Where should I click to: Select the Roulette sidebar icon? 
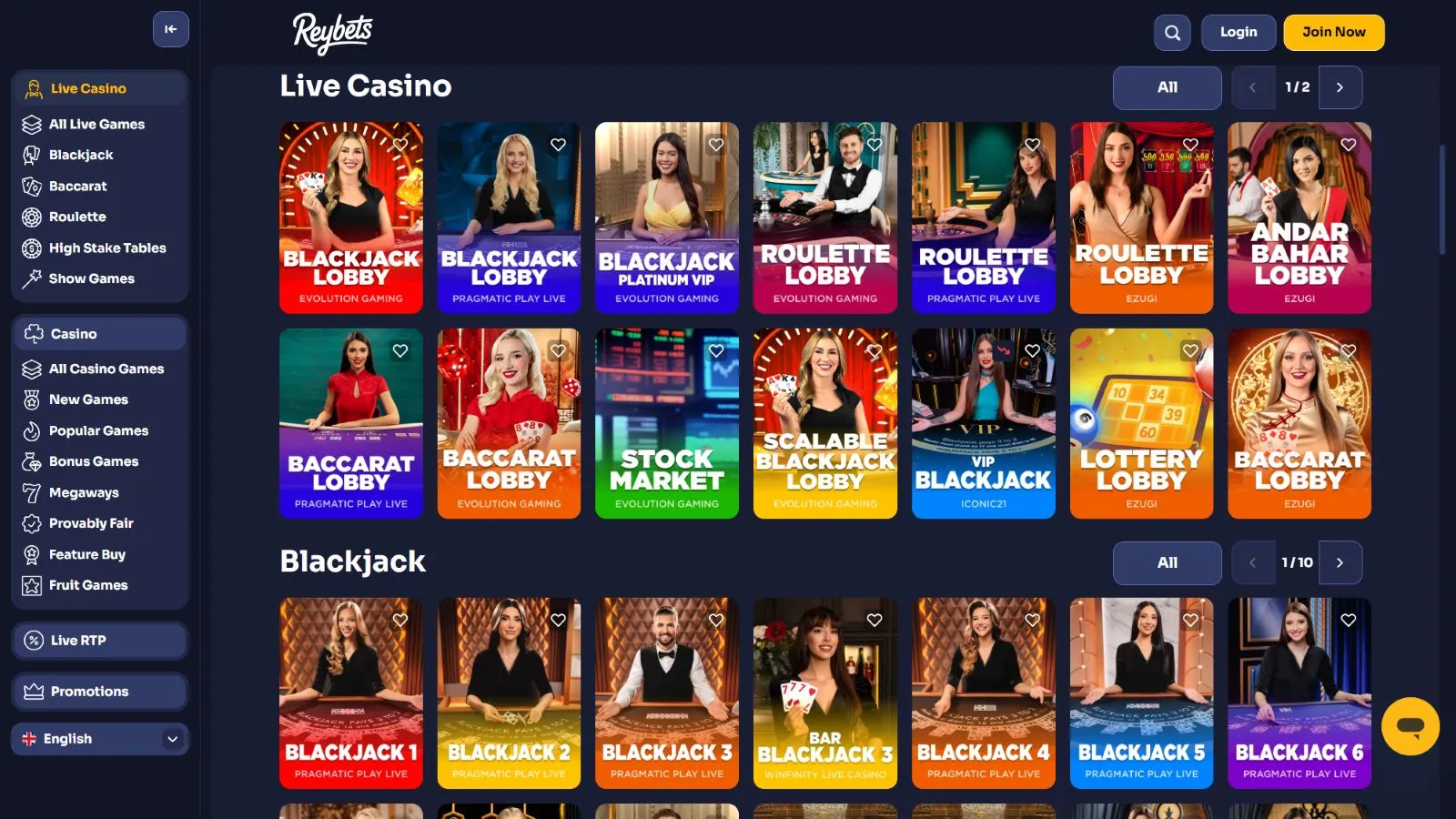pyautogui.click(x=32, y=217)
